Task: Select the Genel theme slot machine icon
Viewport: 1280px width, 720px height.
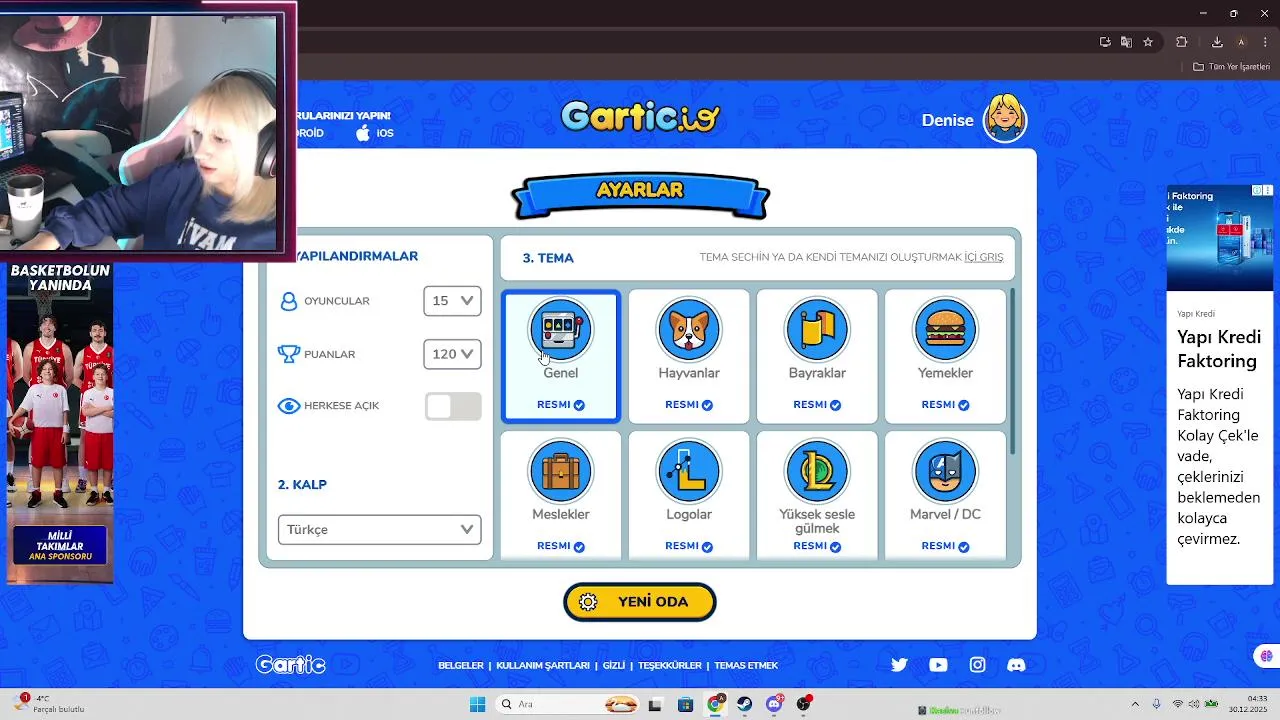Action: pyautogui.click(x=561, y=330)
